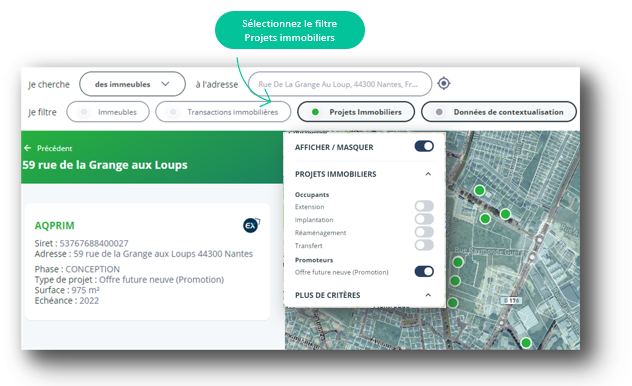Turn off Offre future neuve (Promotion) toggle

pos(424,272)
